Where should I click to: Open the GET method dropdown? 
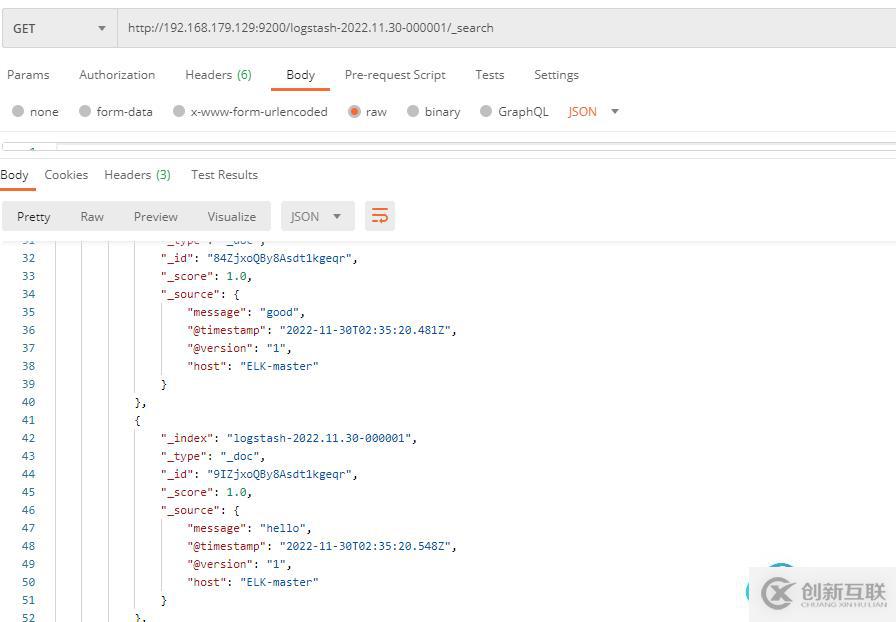(58, 28)
